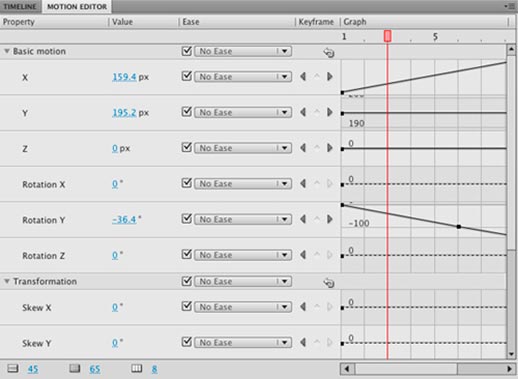Switch to the Timeline tab
This screenshot has height=379, width=518.
click(x=20, y=6)
